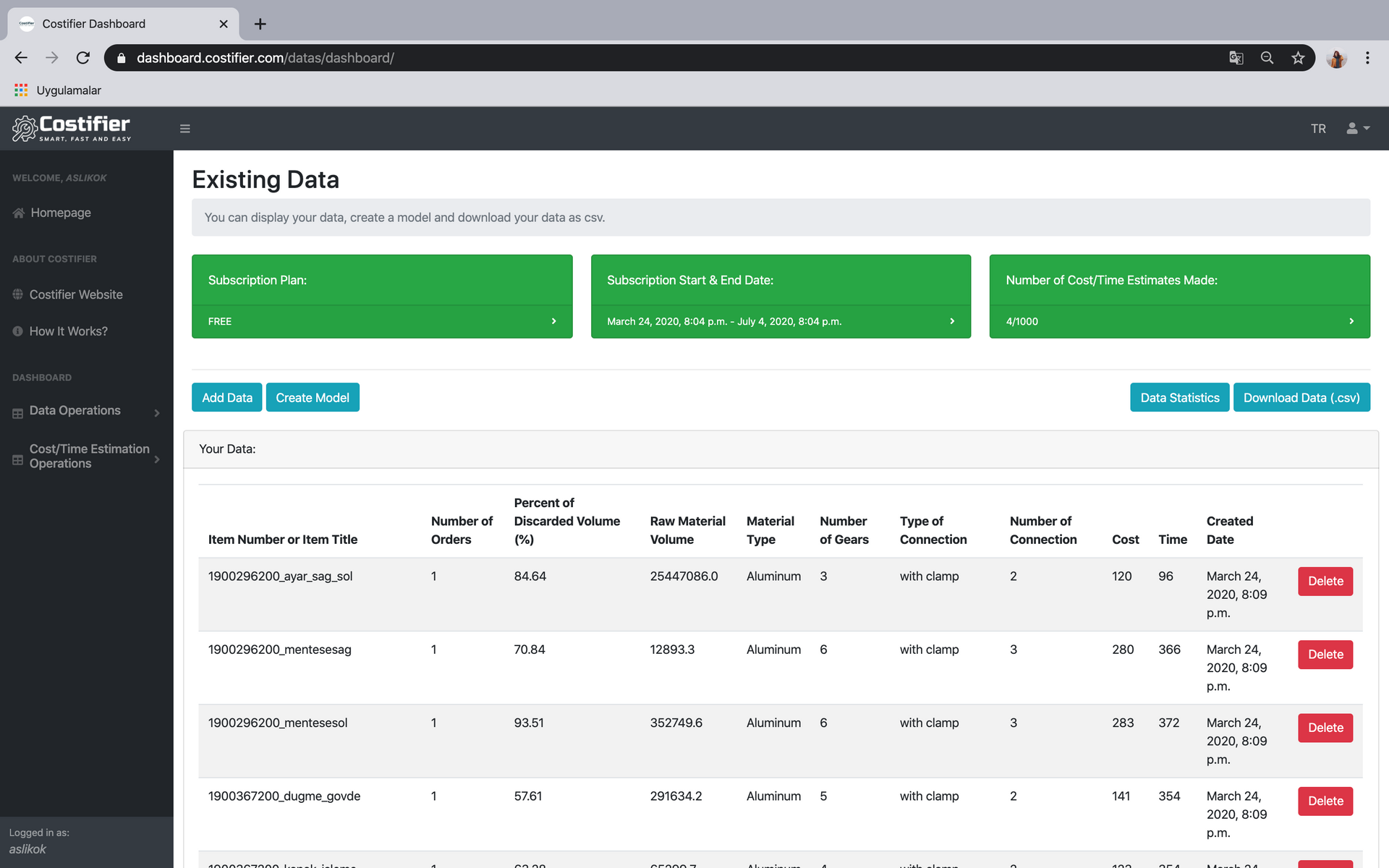This screenshot has height=868, width=1389.
Task: Reload the page using the refresh icon
Action: pos(83,58)
